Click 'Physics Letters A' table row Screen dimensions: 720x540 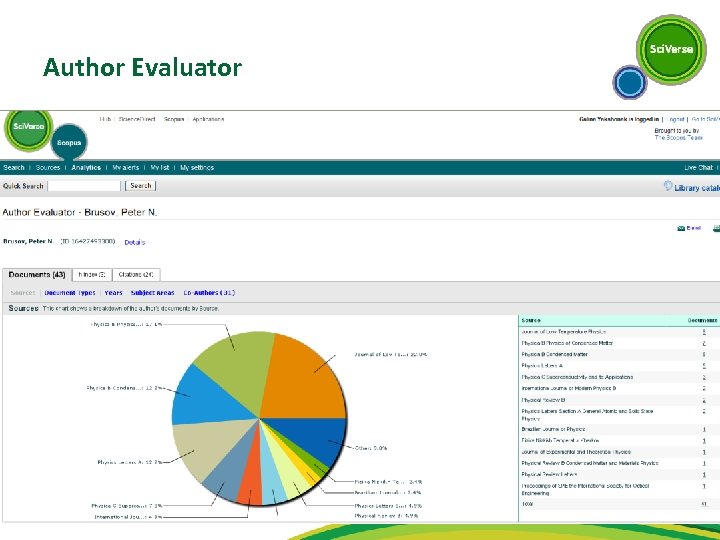619,366
